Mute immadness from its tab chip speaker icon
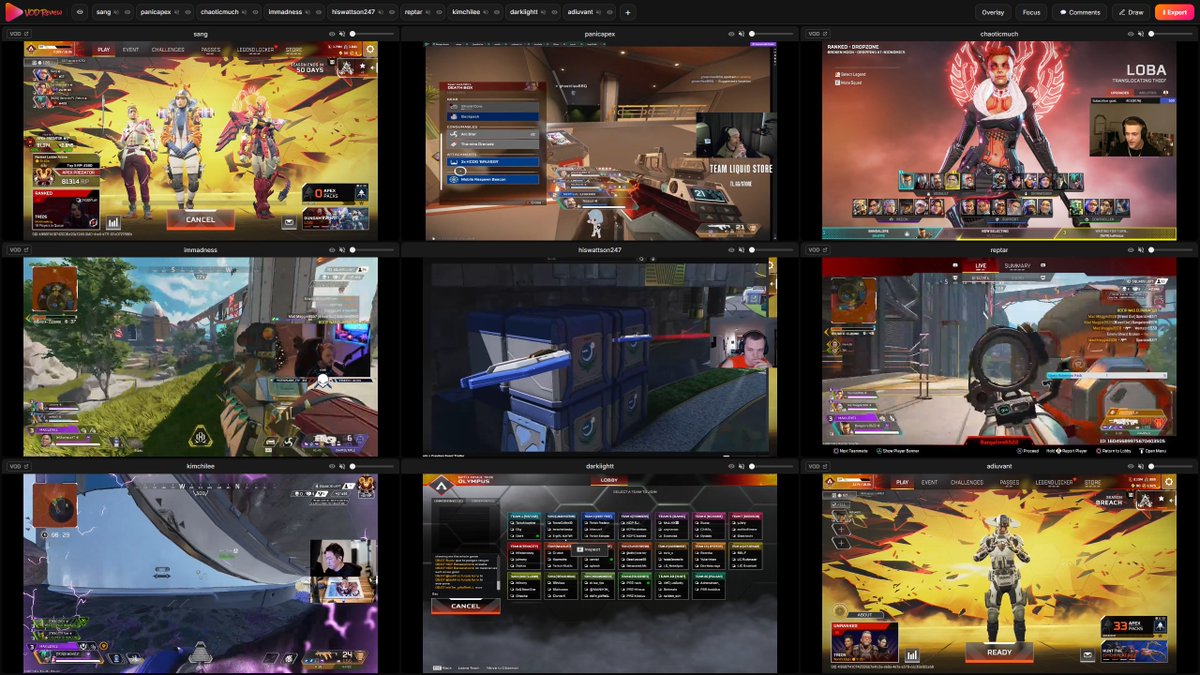1200x675 pixels. (x=307, y=12)
